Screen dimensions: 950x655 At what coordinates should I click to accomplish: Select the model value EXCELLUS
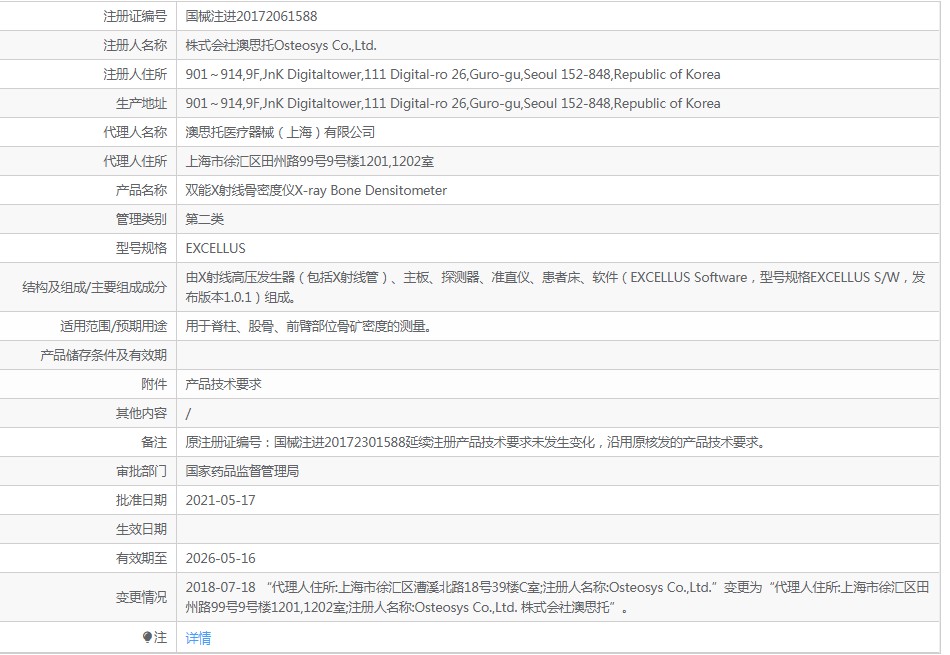click(x=216, y=248)
